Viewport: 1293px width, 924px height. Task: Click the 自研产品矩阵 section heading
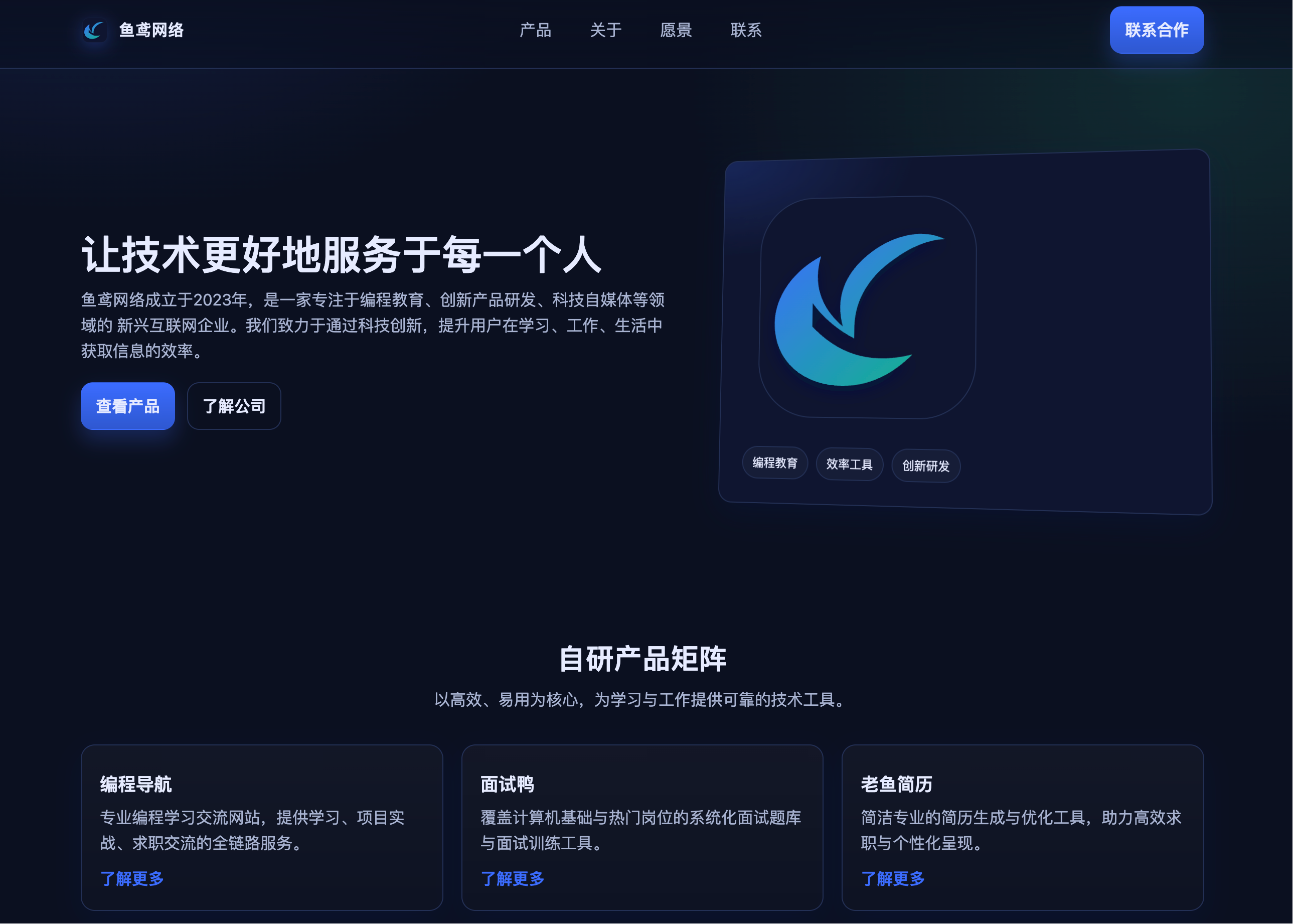pos(642,659)
